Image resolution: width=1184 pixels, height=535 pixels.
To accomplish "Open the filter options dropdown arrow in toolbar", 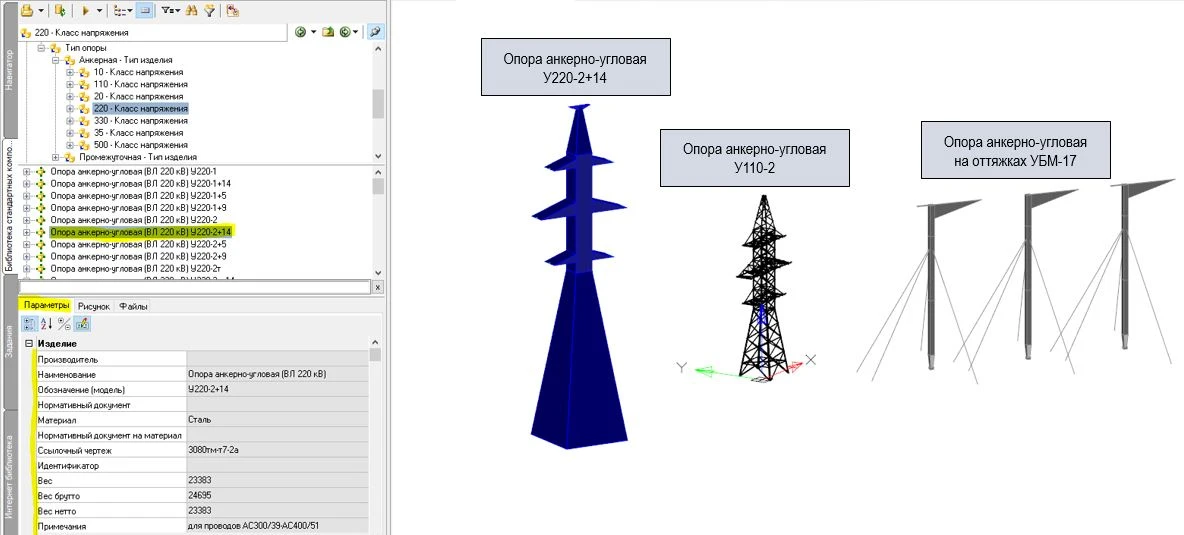I will tap(176, 10).
